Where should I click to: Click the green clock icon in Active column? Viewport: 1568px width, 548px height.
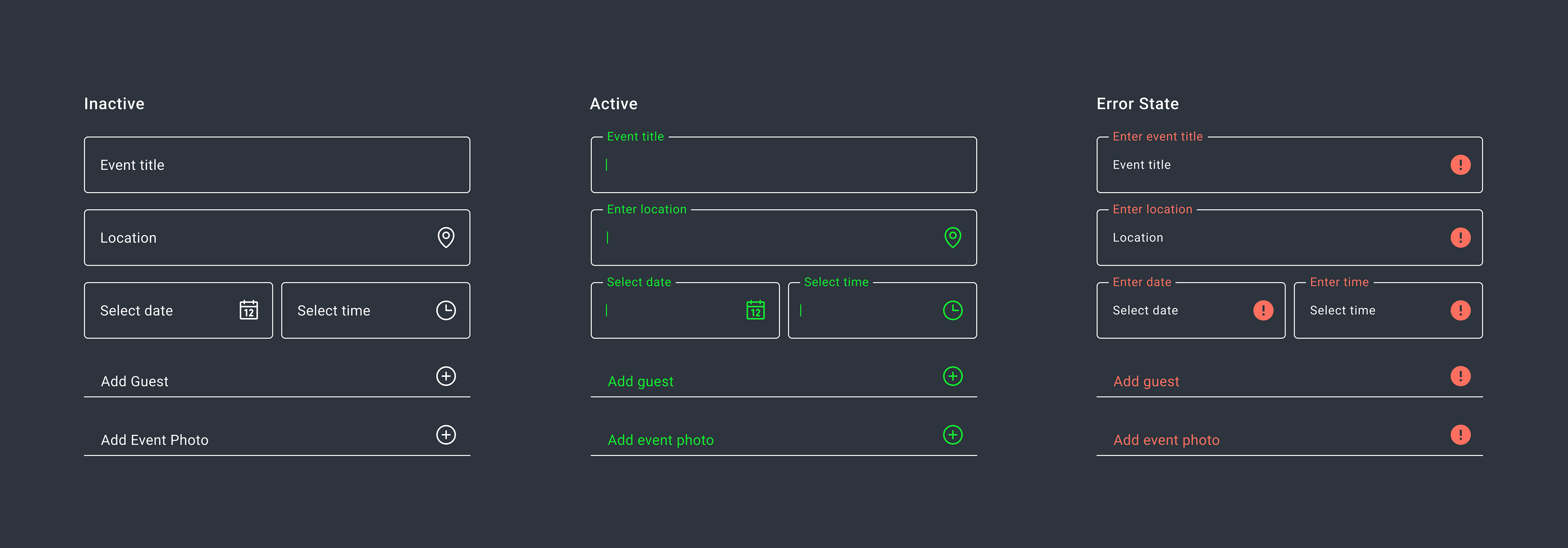pos(953,310)
